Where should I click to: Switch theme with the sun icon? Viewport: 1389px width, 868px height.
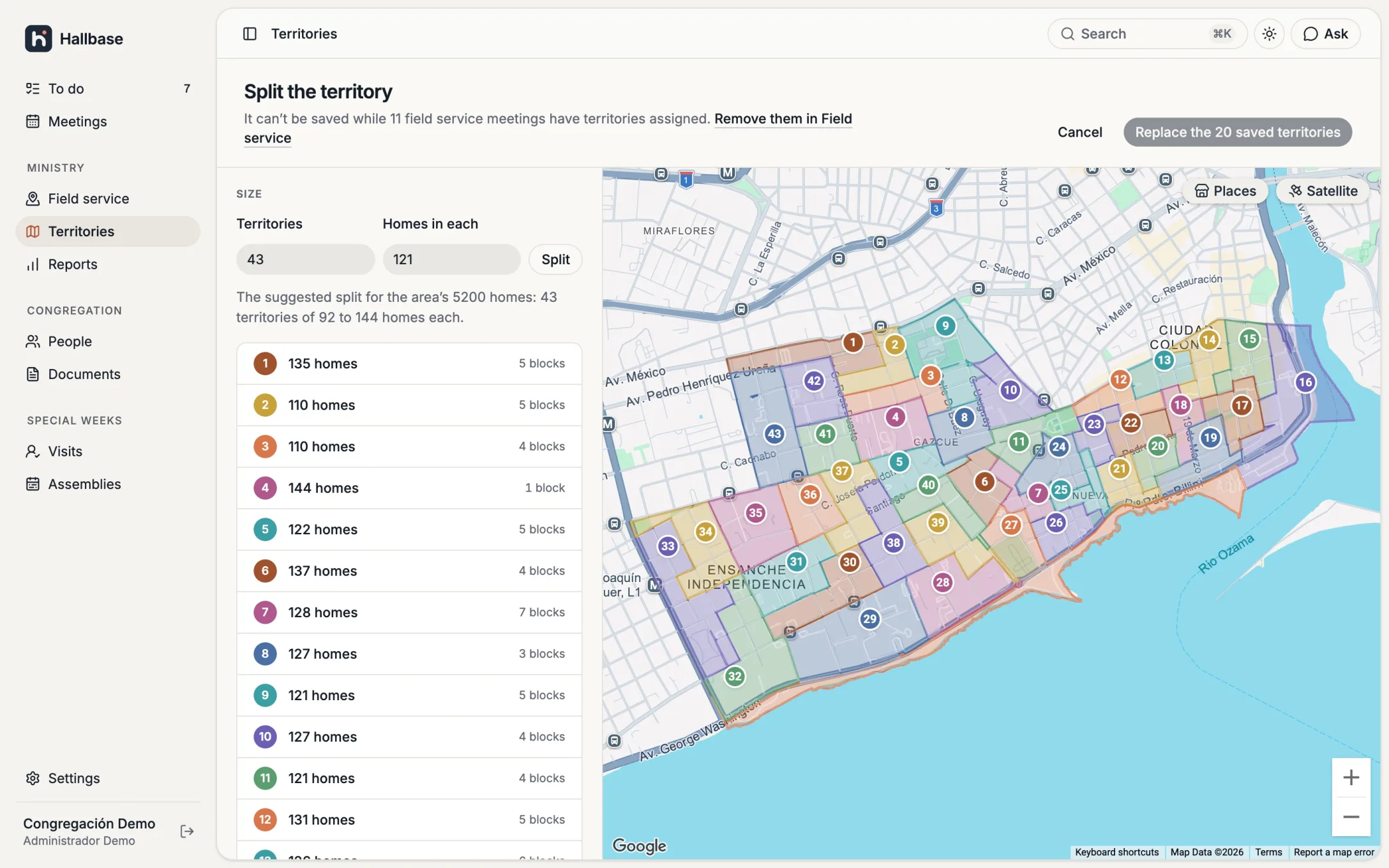coord(1269,34)
